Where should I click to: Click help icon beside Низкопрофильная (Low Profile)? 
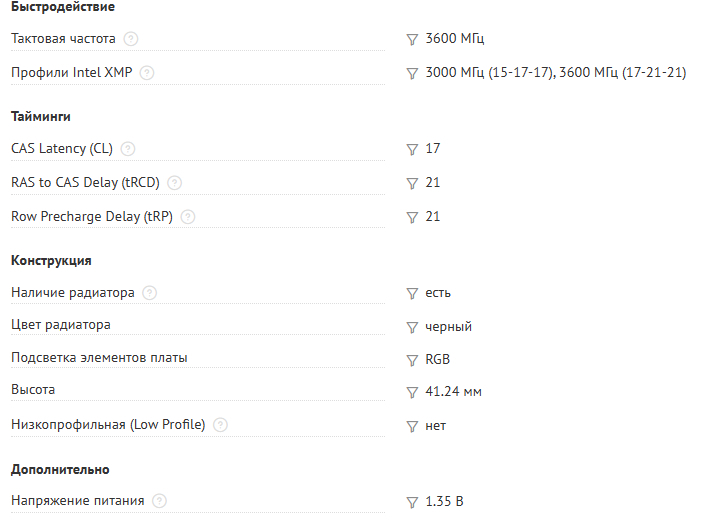[x=220, y=425]
